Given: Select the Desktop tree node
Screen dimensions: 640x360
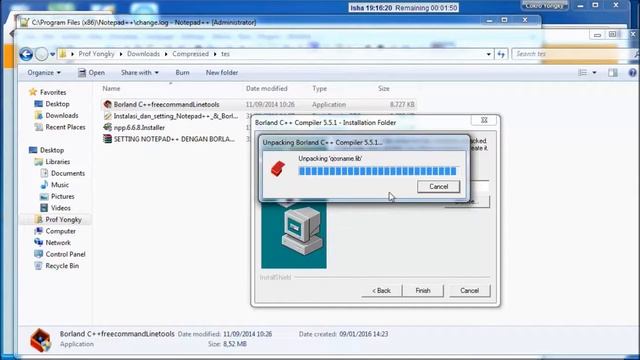Looking at the screenshot, I should [52, 150].
